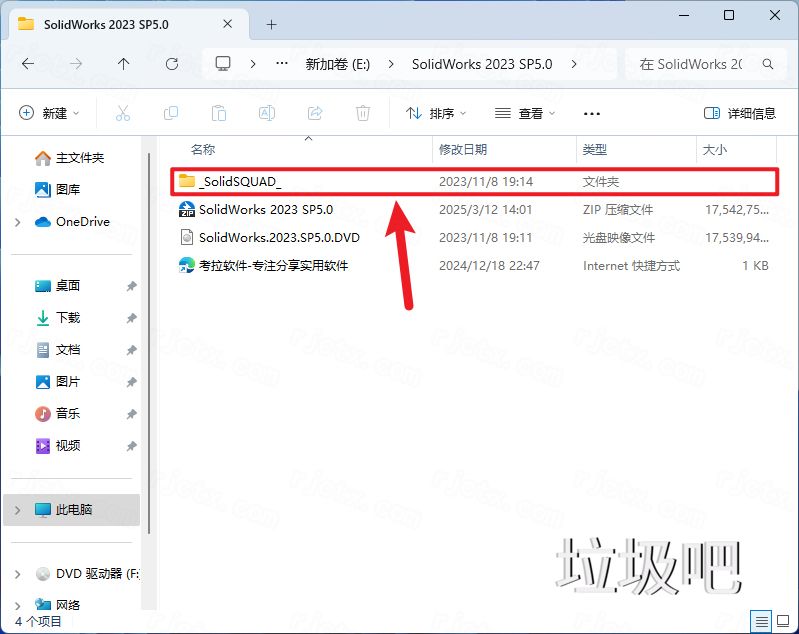This screenshot has width=799, height=634.
Task: Expand chevron after SolidWorks 2023 SP5.0 breadcrumb
Action: pyautogui.click(x=574, y=64)
